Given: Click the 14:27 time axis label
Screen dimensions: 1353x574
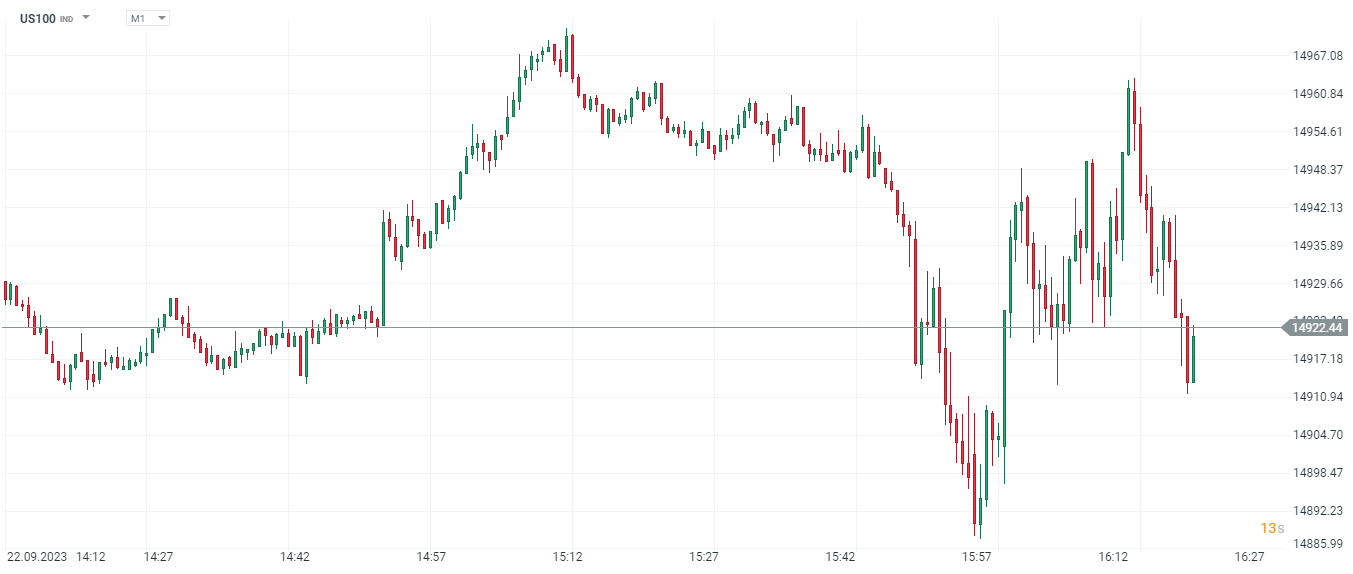Looking at the screenshot, I should [x=159, y=556].
